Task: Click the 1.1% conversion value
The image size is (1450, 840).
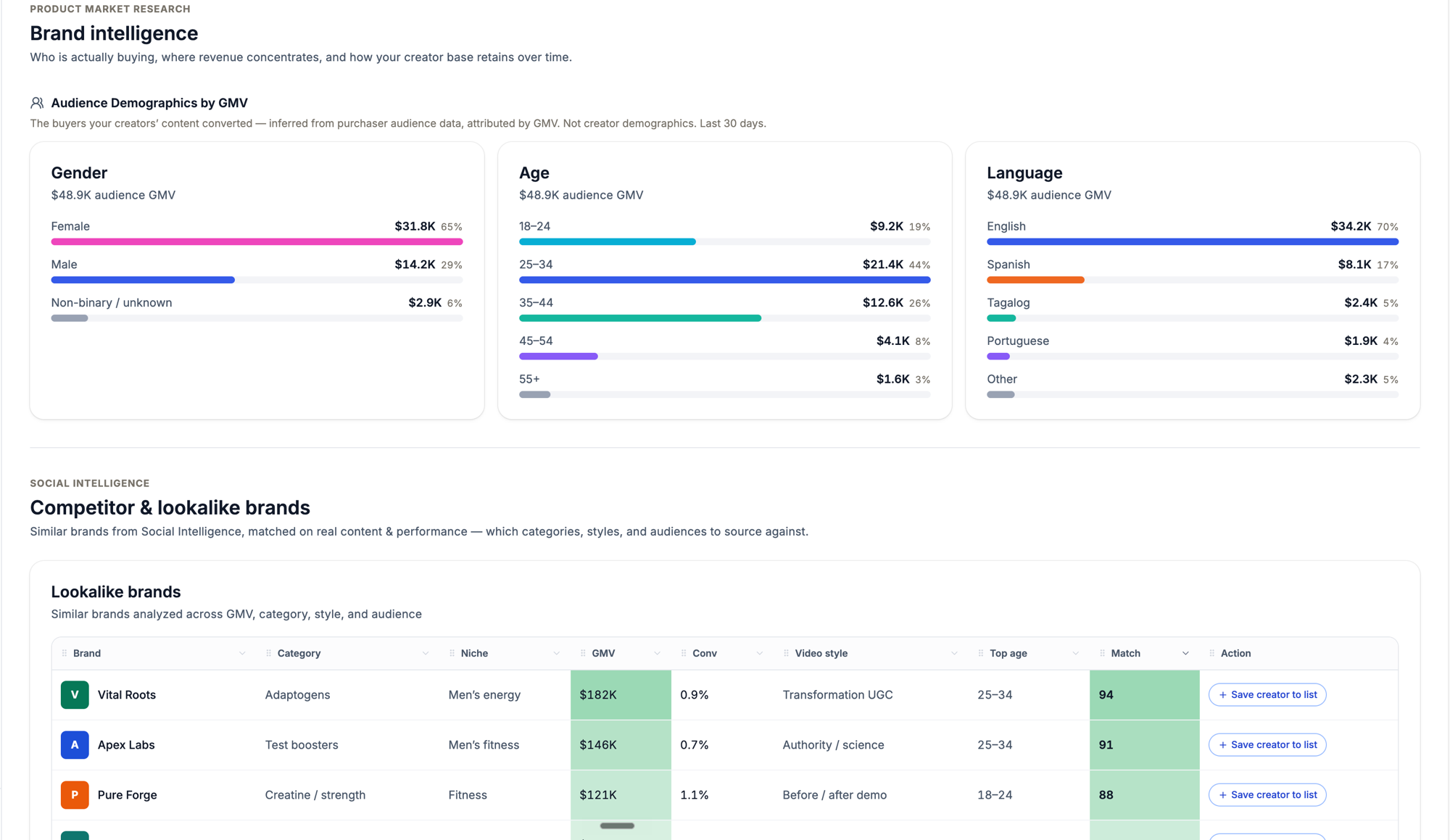Action: 695,794
